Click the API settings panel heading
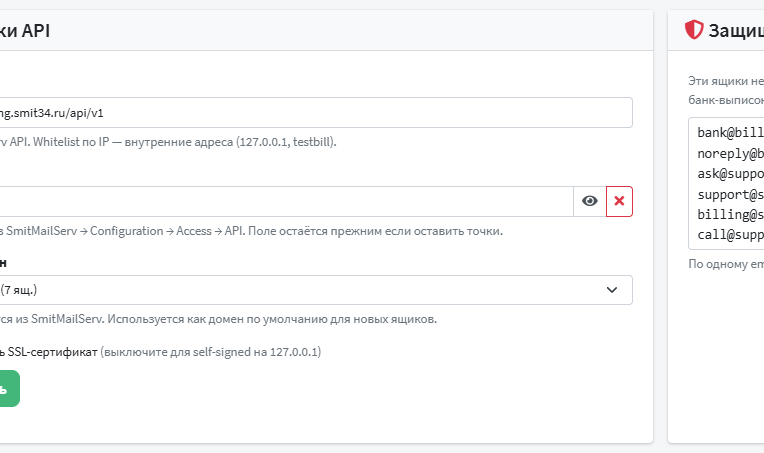 coord(25,30)
